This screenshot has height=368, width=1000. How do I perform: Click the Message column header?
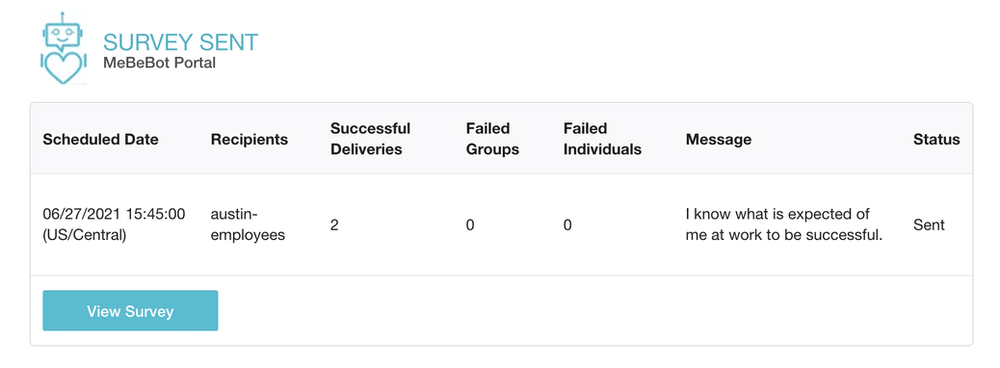[719, 139]
